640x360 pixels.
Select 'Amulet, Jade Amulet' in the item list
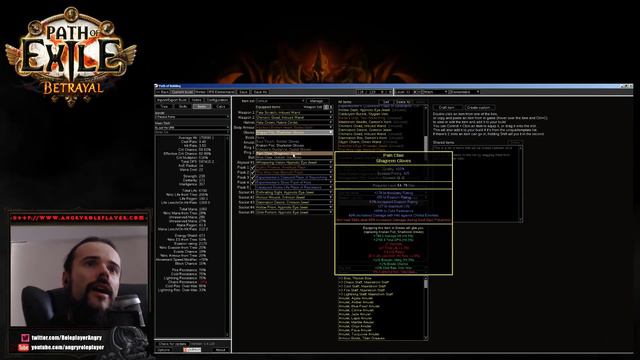coord(356,314)
